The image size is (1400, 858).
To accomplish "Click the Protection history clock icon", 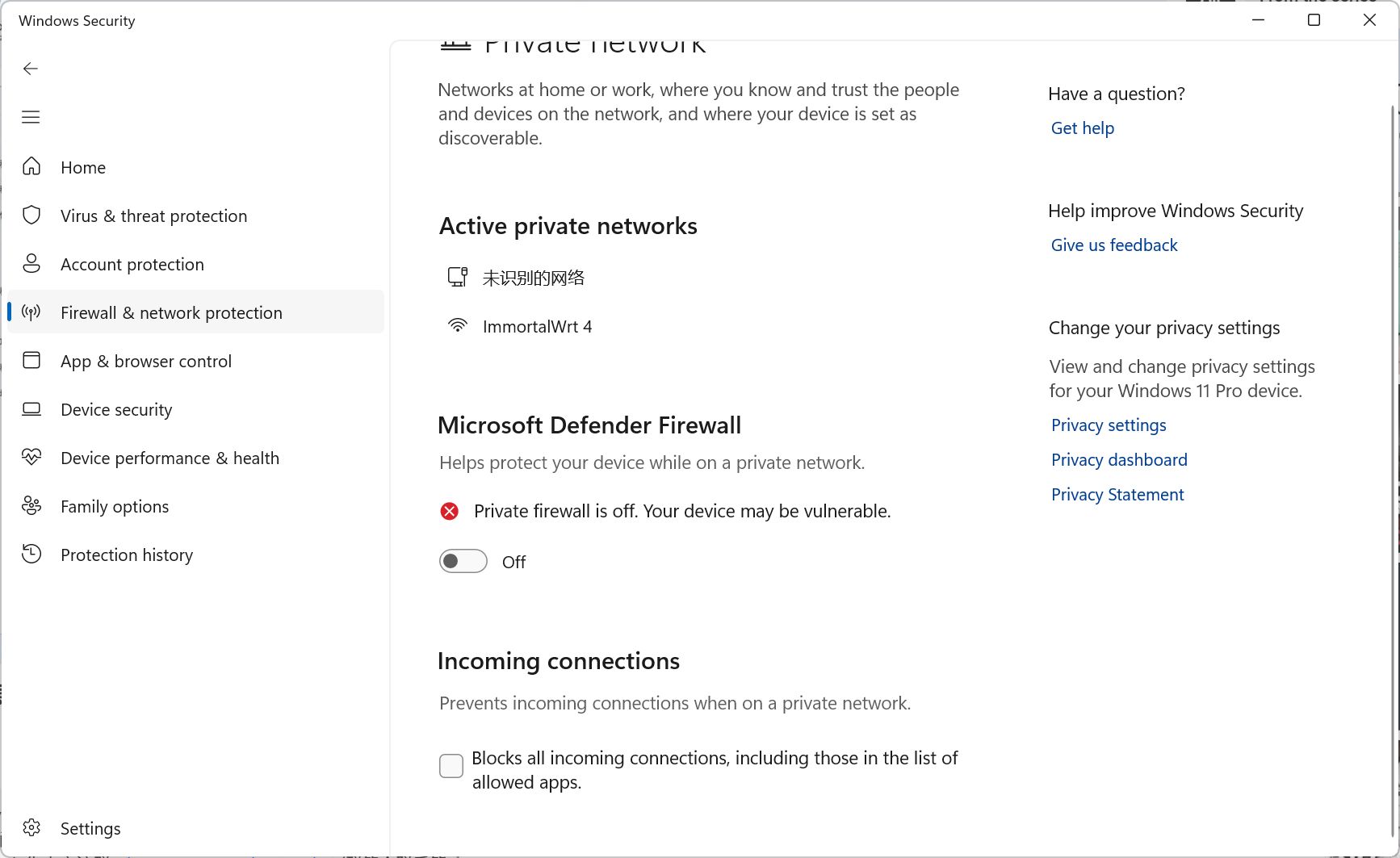I will pyautogui.click(x=31, y=554).
